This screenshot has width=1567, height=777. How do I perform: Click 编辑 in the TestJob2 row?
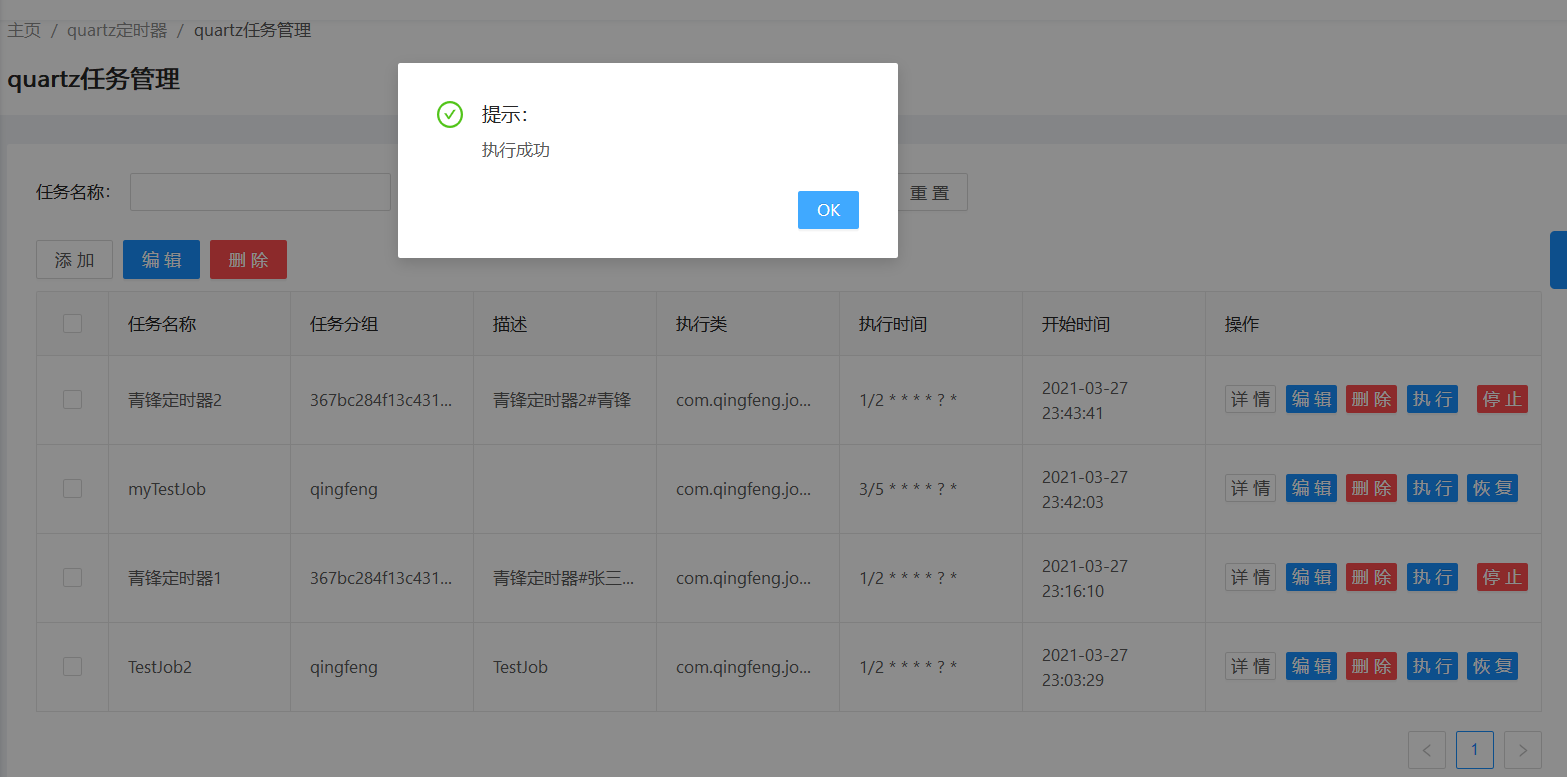click(1311, 666)
